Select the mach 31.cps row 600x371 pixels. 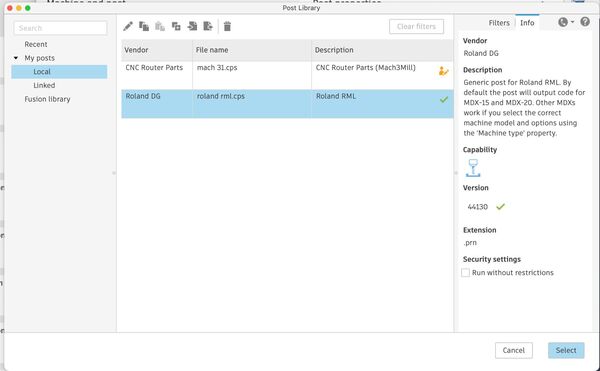tap(287, 75)
